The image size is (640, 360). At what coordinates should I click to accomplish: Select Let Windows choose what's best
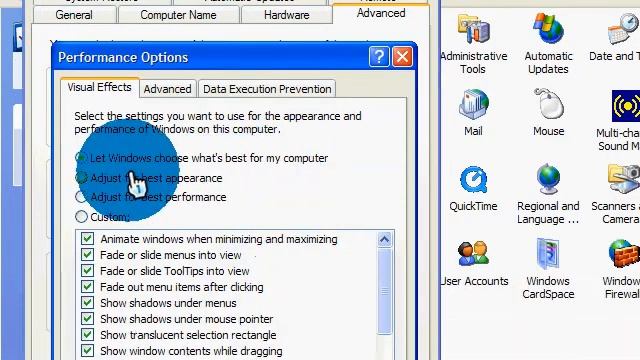pos(81,158)
